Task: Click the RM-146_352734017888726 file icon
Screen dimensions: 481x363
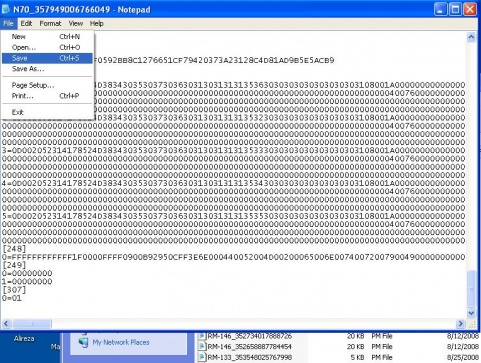Action: tap(202, 336)
